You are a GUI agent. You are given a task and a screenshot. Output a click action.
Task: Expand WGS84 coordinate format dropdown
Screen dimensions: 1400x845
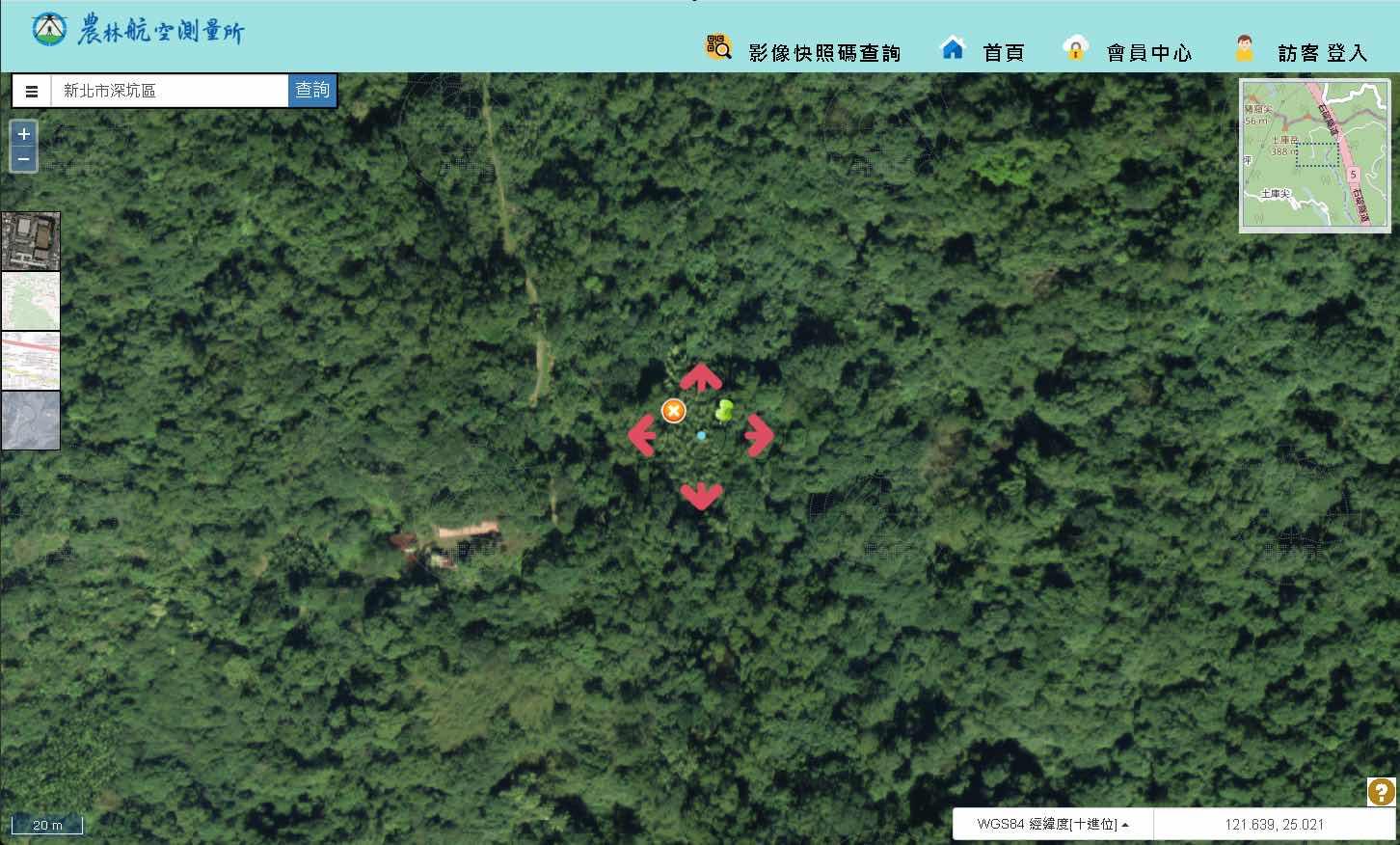(1053, 825)
